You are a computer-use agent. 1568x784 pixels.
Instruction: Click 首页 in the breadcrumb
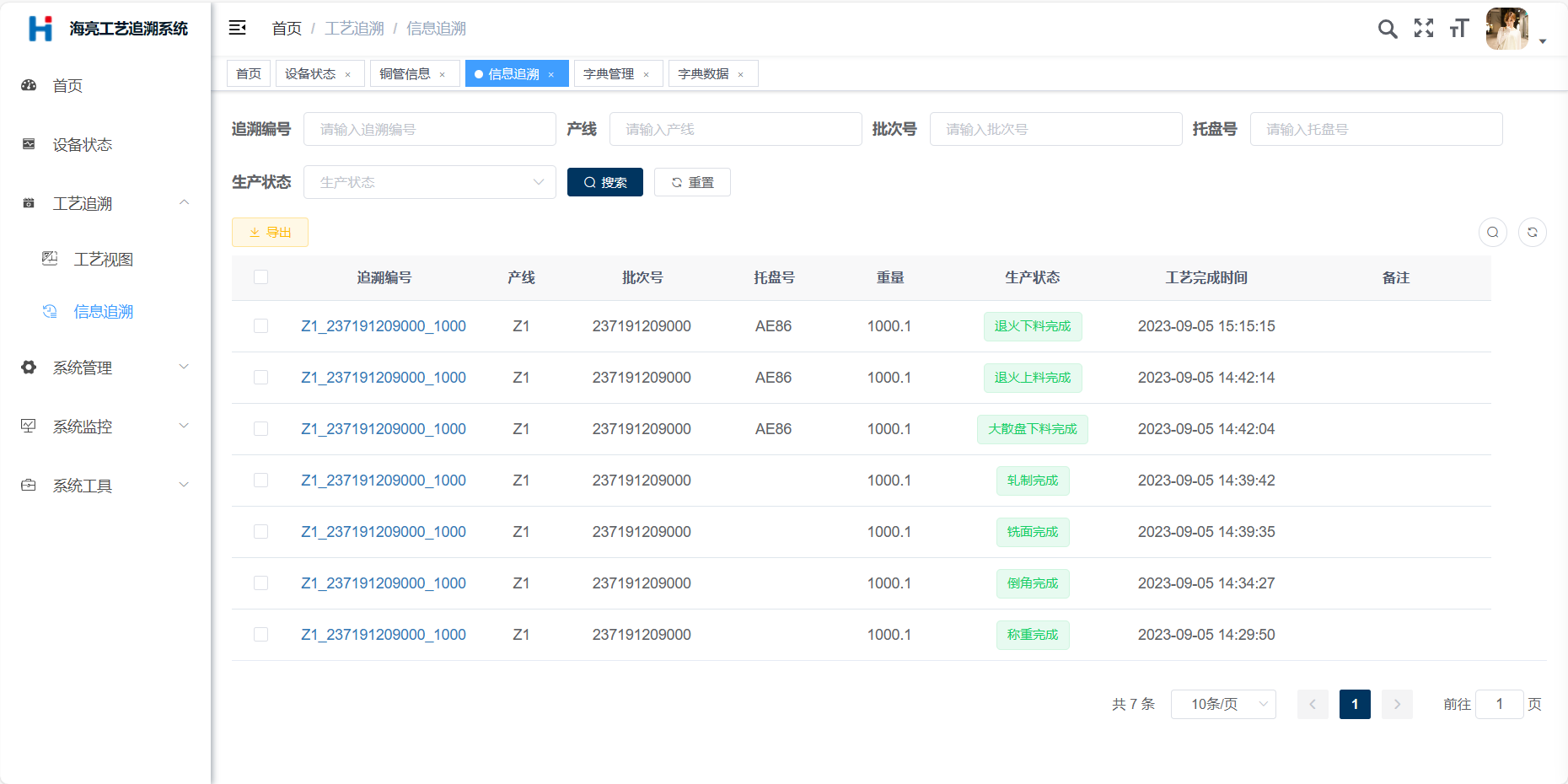coord(287,29)
